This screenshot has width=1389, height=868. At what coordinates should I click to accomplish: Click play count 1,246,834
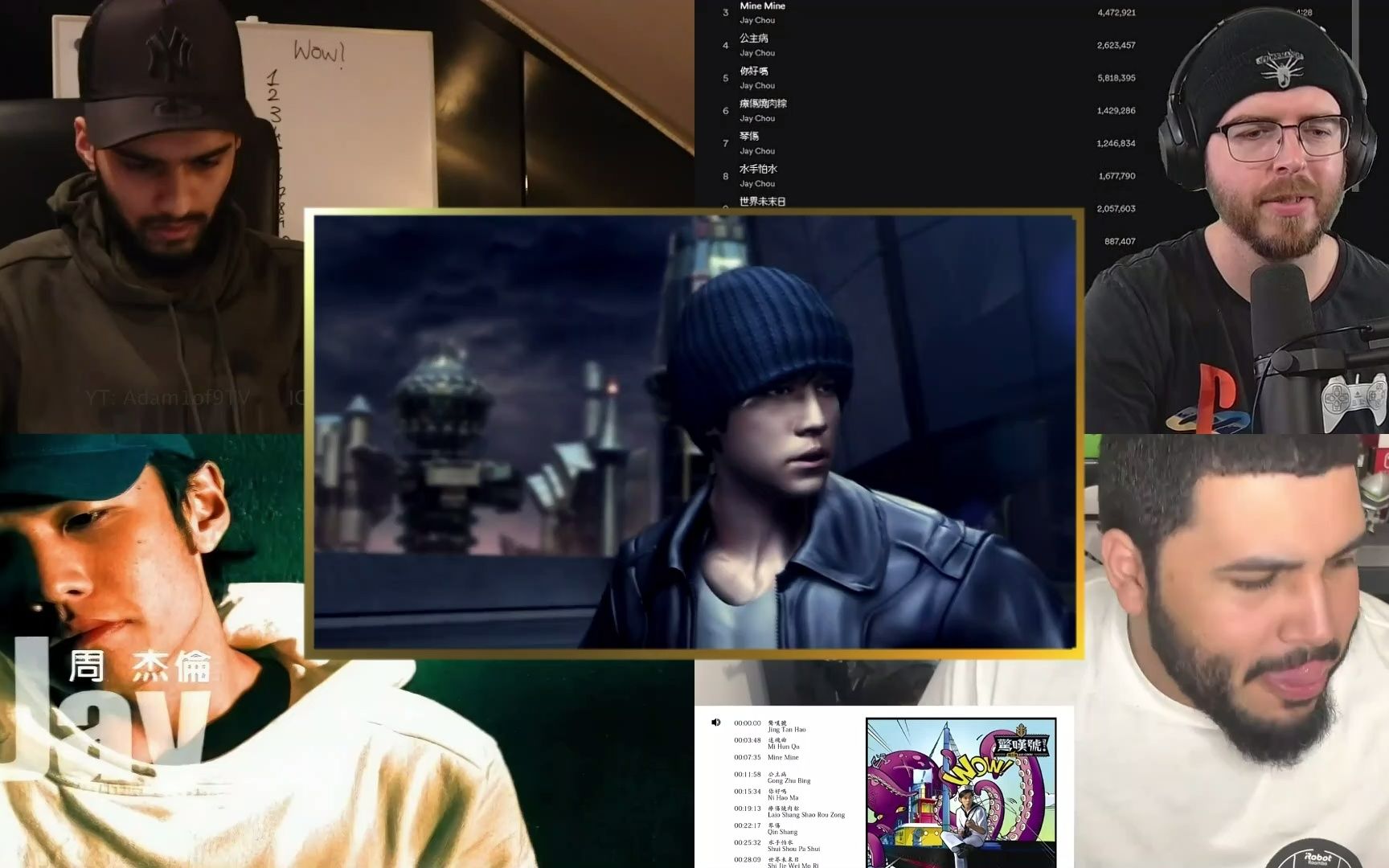point(1117,143)
